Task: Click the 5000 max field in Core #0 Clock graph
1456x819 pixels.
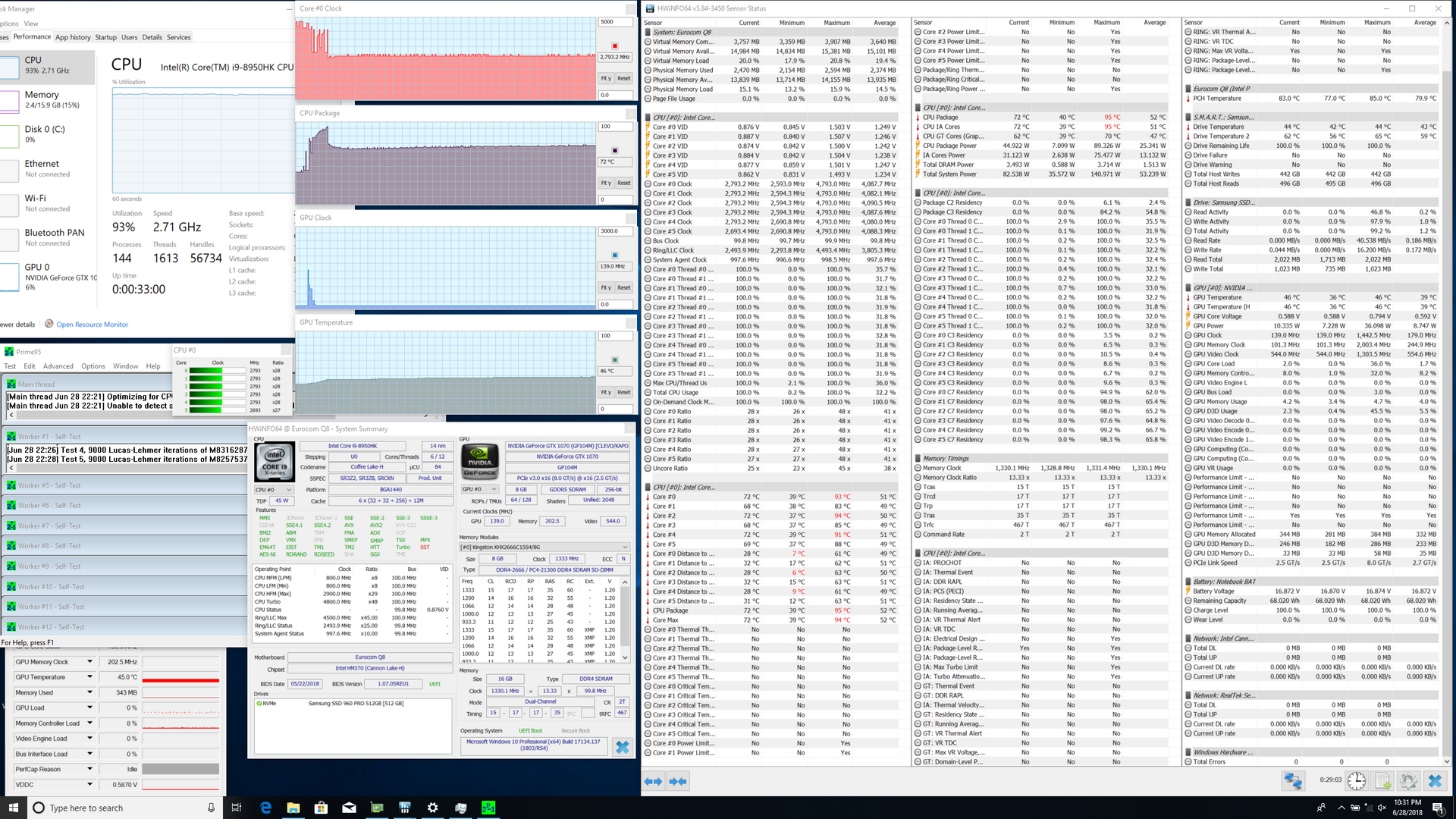Action: click(616, 22)
